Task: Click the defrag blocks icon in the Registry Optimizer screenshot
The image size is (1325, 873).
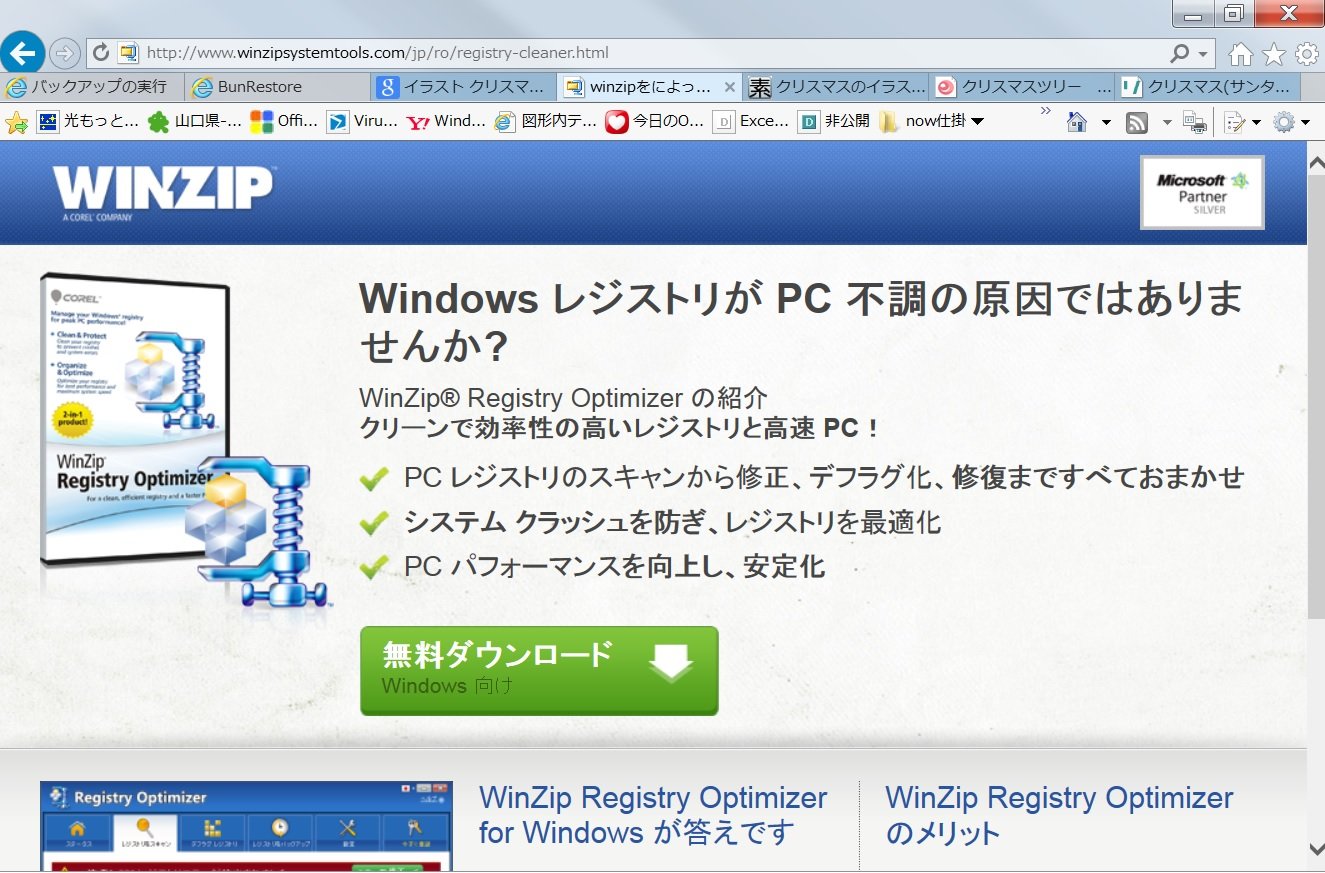Action: tap(212, 831)
